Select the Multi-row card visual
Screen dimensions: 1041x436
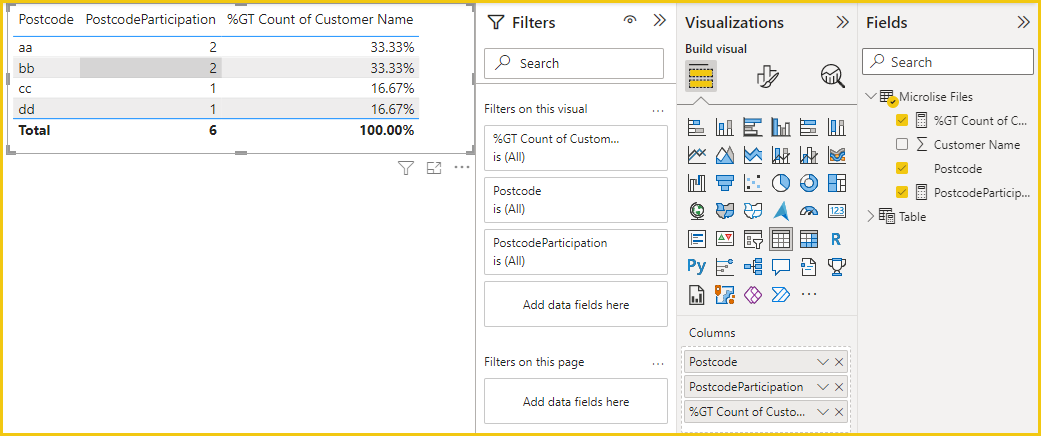pos(696,239)
